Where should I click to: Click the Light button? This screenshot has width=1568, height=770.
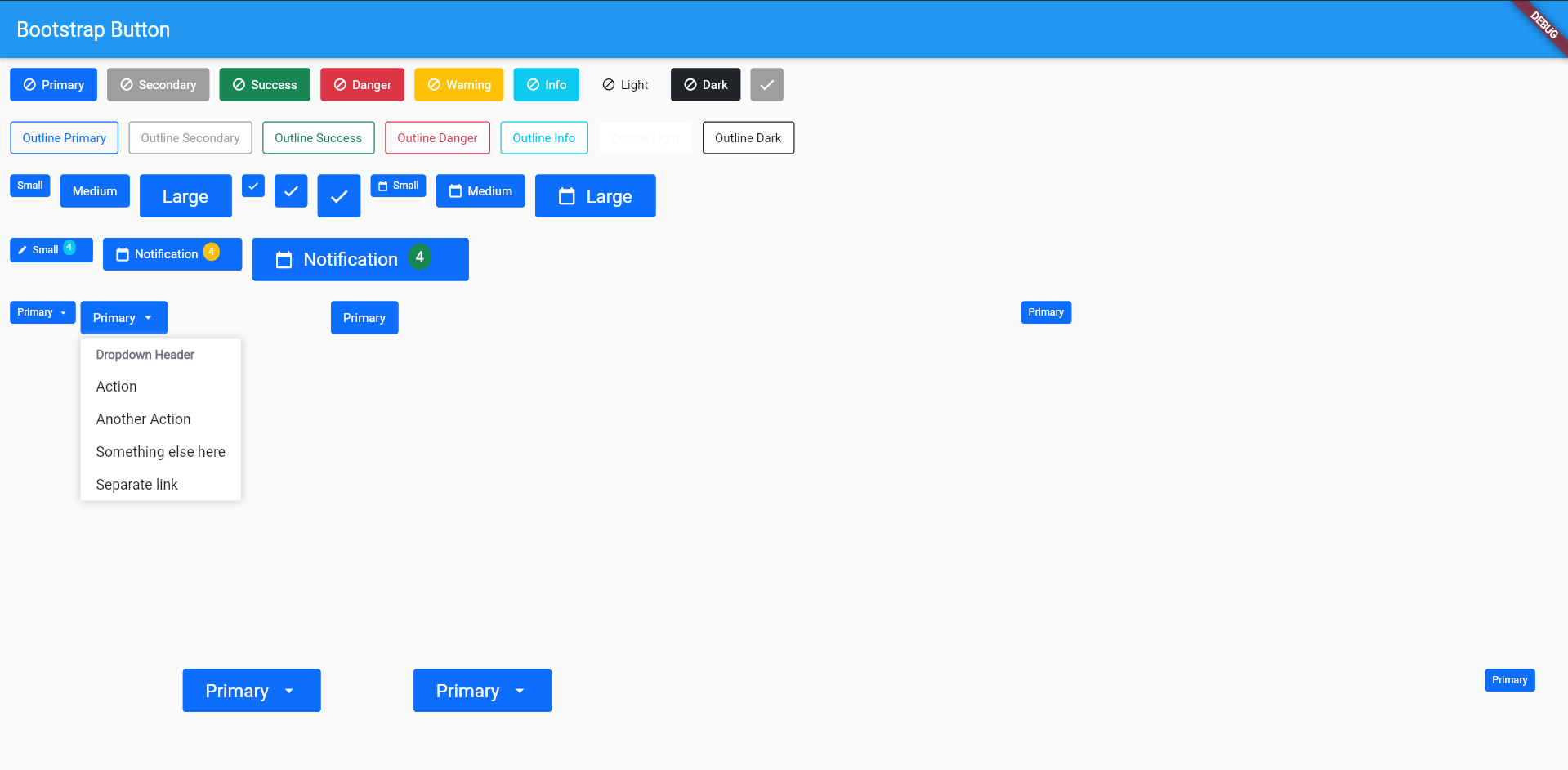tap(625, 85)
